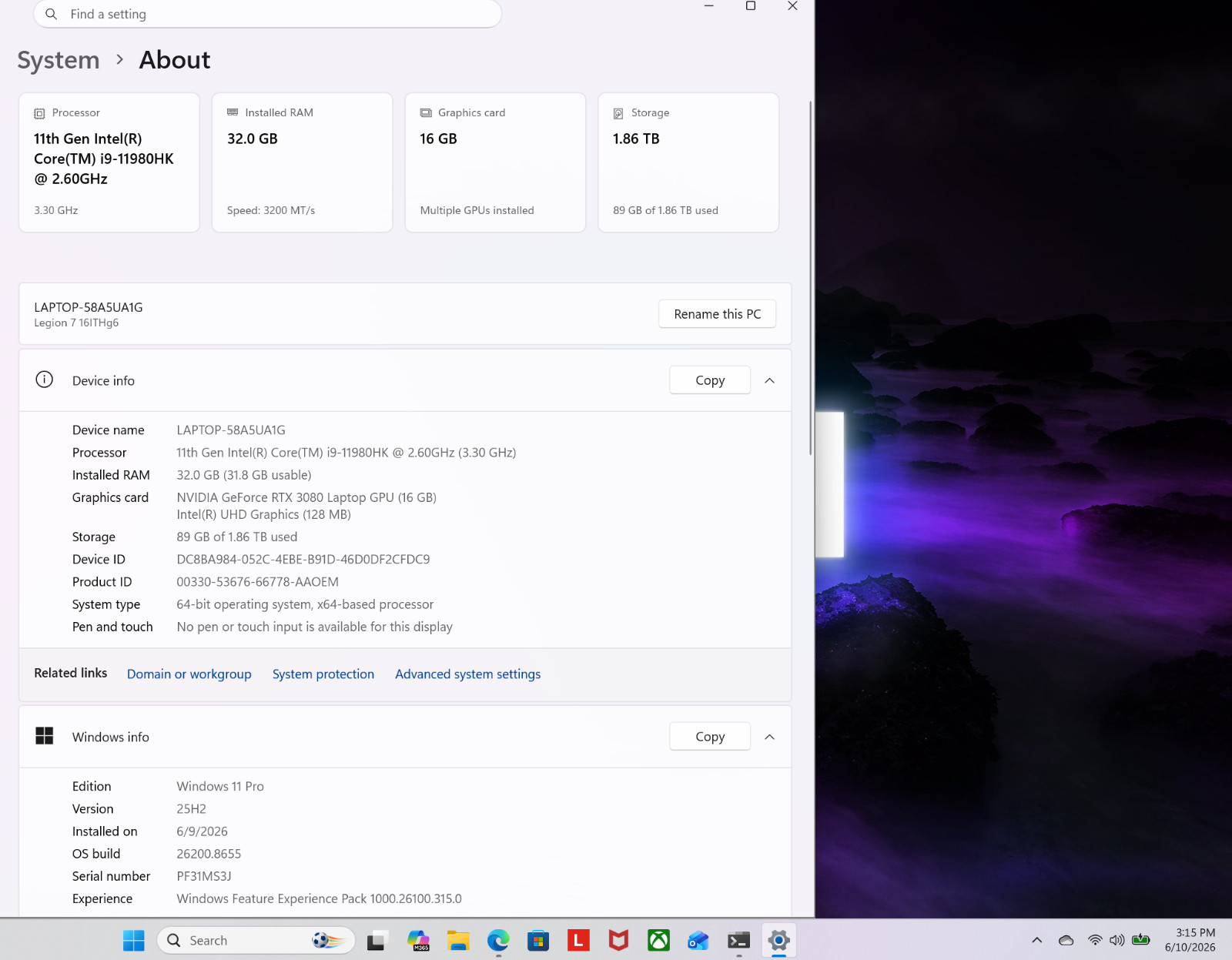Open the Terminal app on the taskbar
Image resolution: width=1232 pixels, height=960 pixels.
(x=738, y=940)
